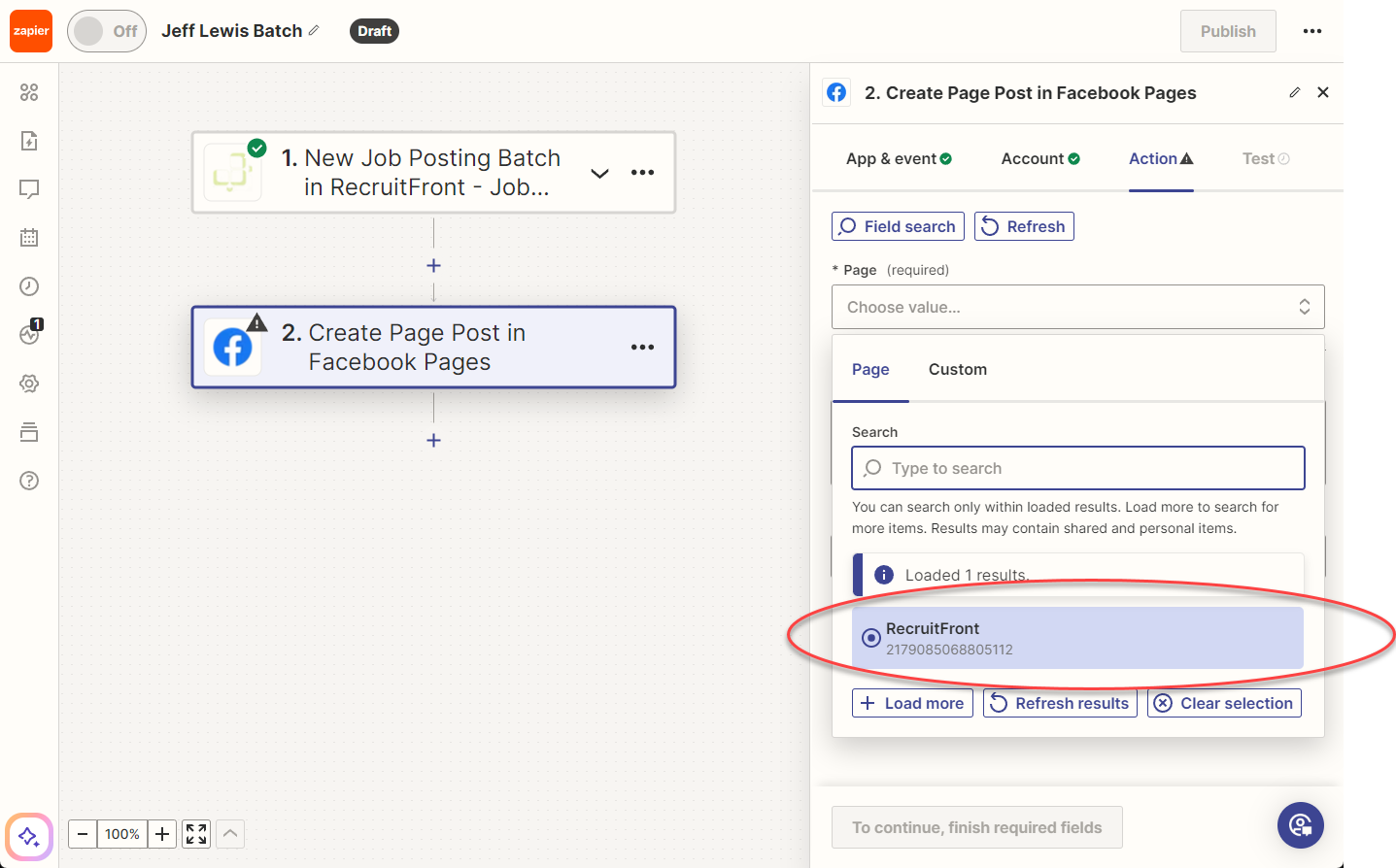Click the Field search button
Viewport: 1396px width, 868px height.
point(898,226)
